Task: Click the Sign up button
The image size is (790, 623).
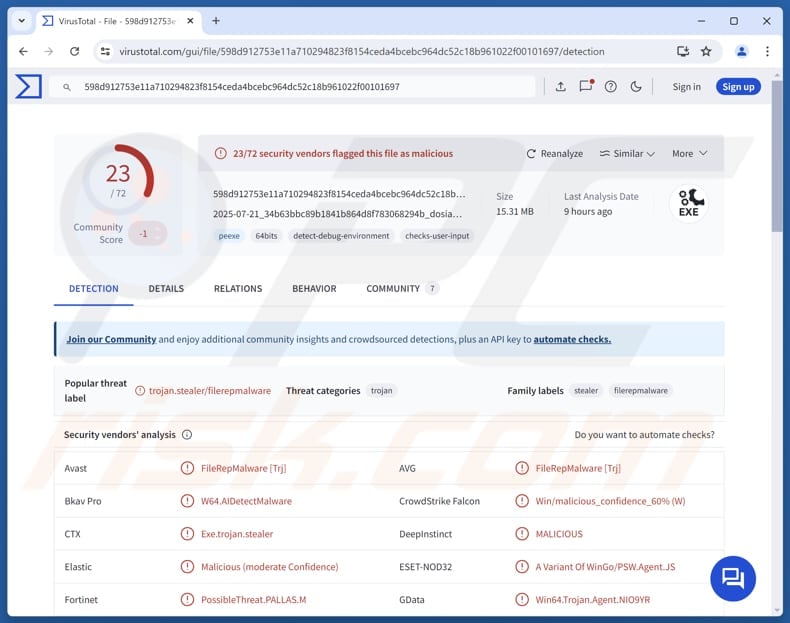Action: click(738, 87)
